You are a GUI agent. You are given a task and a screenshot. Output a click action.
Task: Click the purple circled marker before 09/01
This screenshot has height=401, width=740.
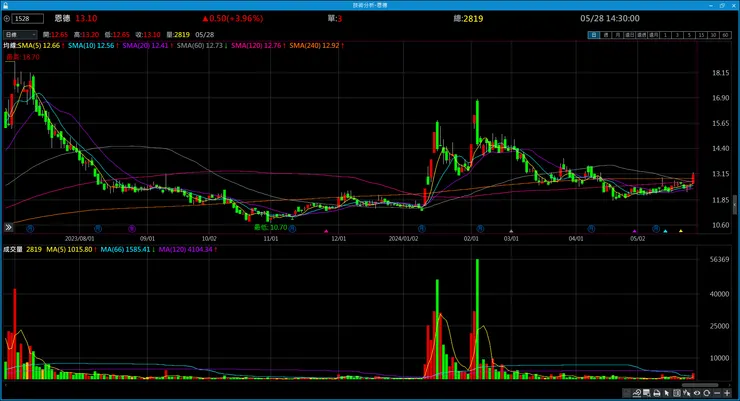(132, 228)
